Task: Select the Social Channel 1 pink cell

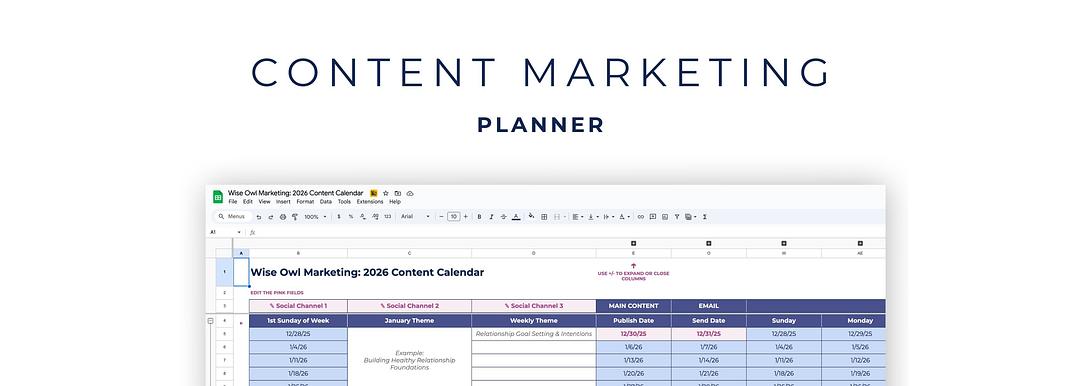Action: tap(298, 305)
